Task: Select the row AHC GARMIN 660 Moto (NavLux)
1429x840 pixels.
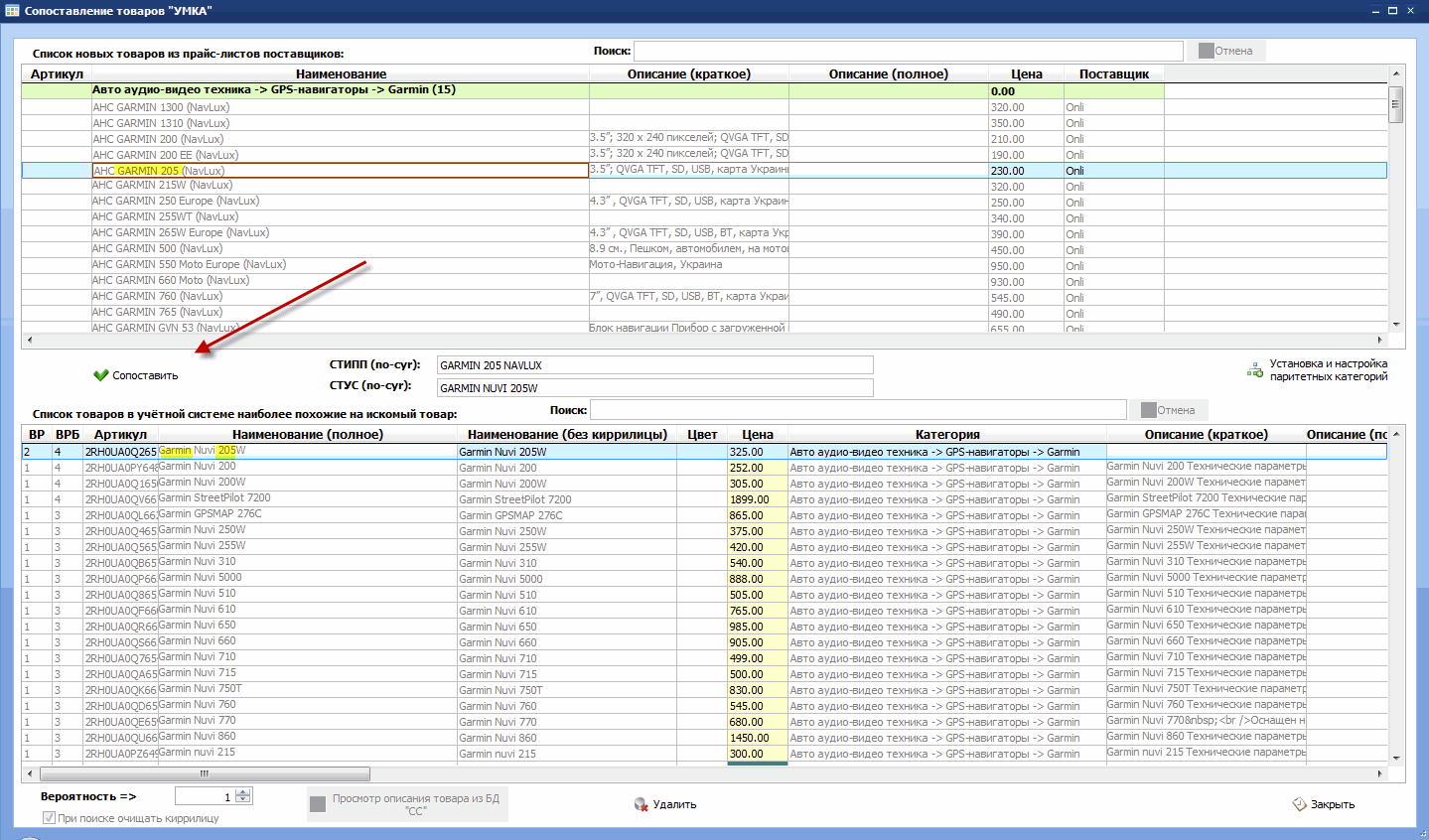Action: (x=704, y=281)
